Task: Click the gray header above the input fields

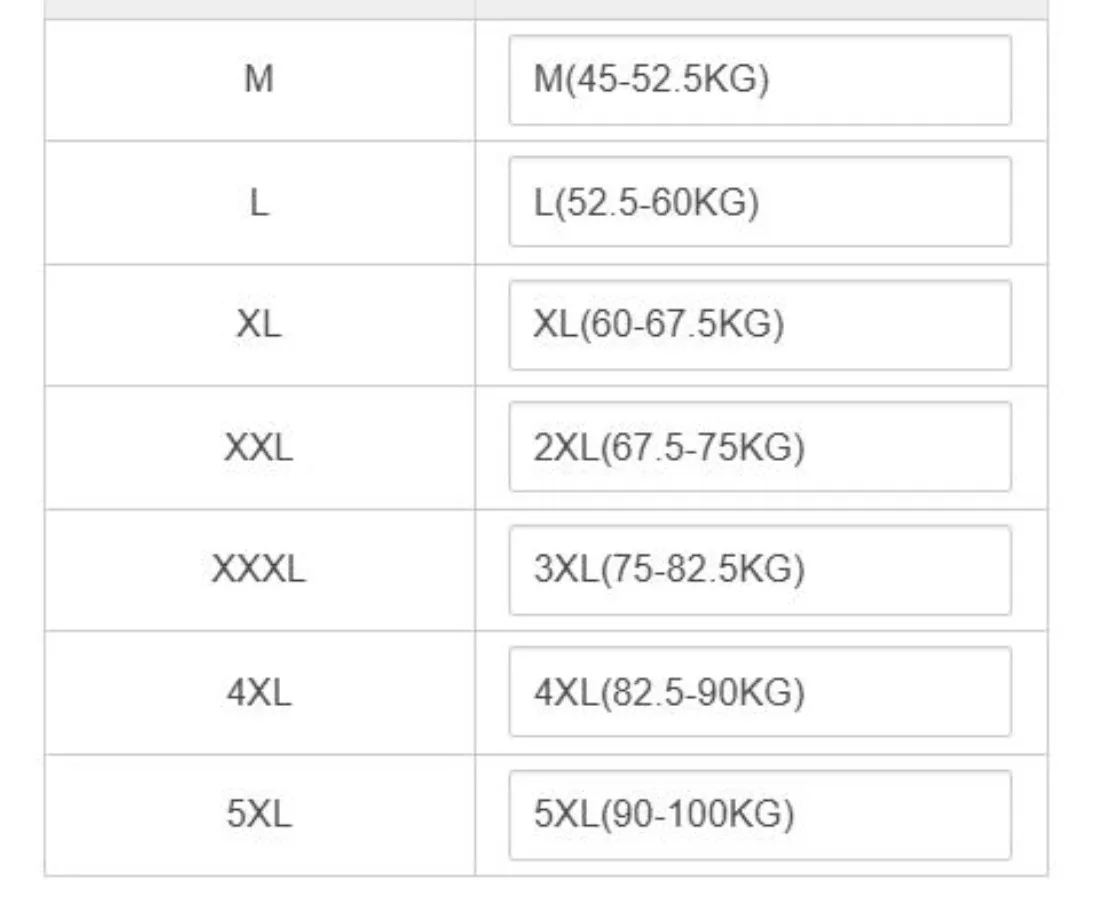Action: (x=761, y=9)
